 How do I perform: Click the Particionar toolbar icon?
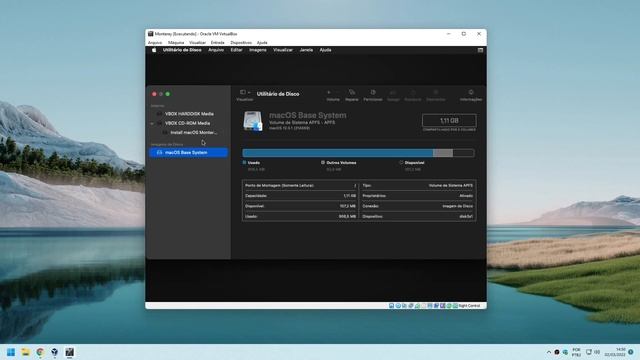373,92
